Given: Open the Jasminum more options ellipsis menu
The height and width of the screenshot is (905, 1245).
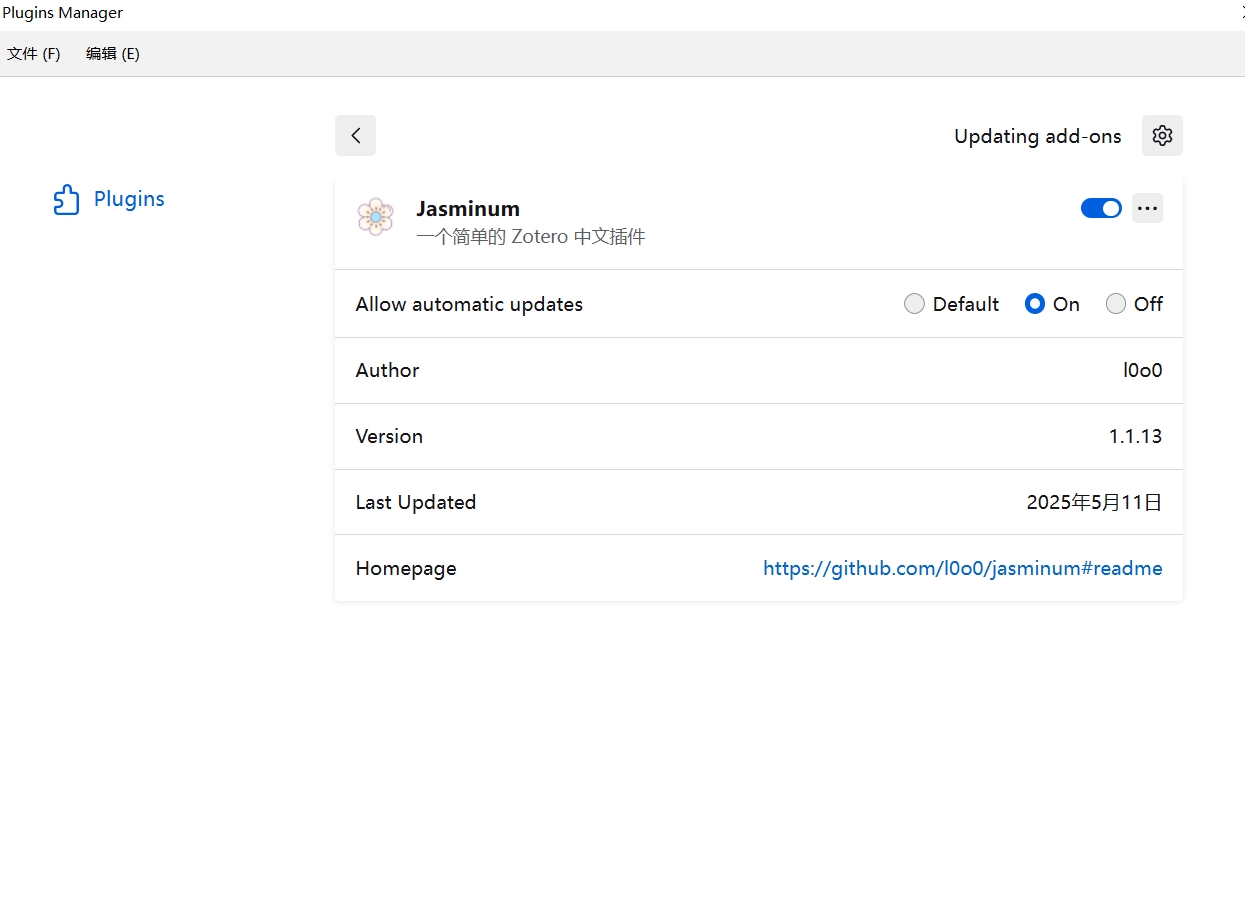Looking at the screenshot, I should [x=1147, y=208].
